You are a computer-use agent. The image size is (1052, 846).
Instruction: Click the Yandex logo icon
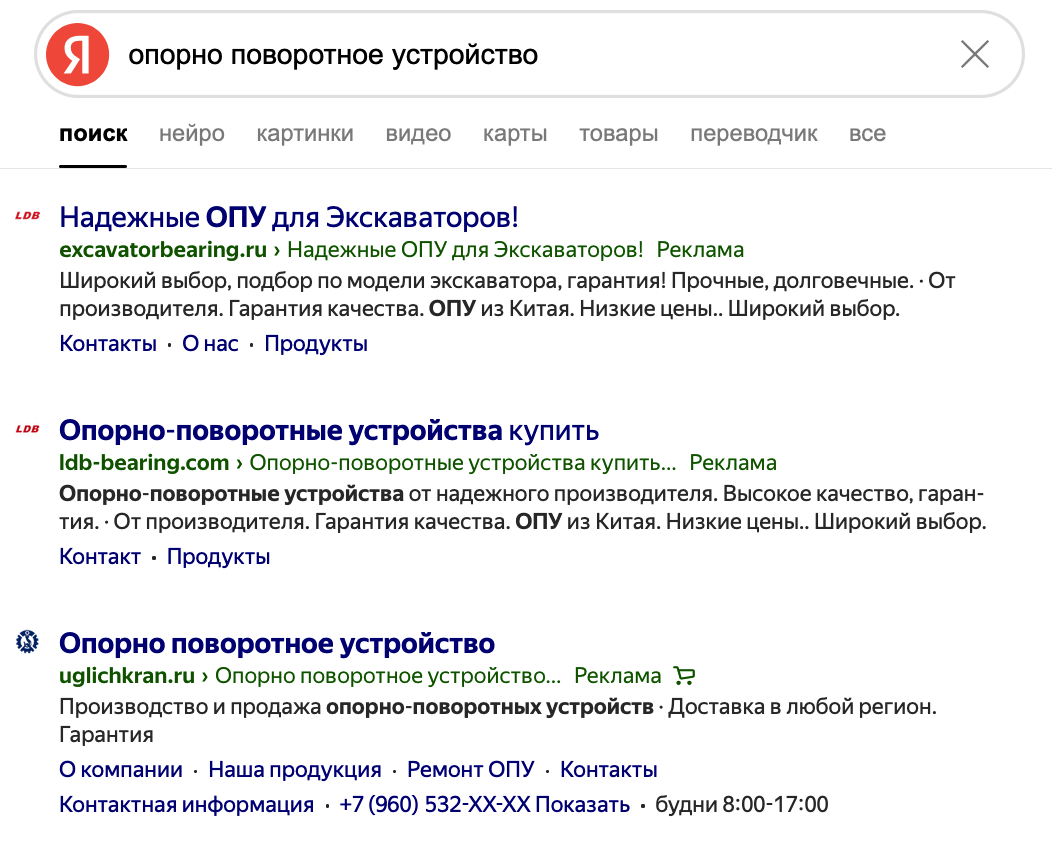point(77,54)
